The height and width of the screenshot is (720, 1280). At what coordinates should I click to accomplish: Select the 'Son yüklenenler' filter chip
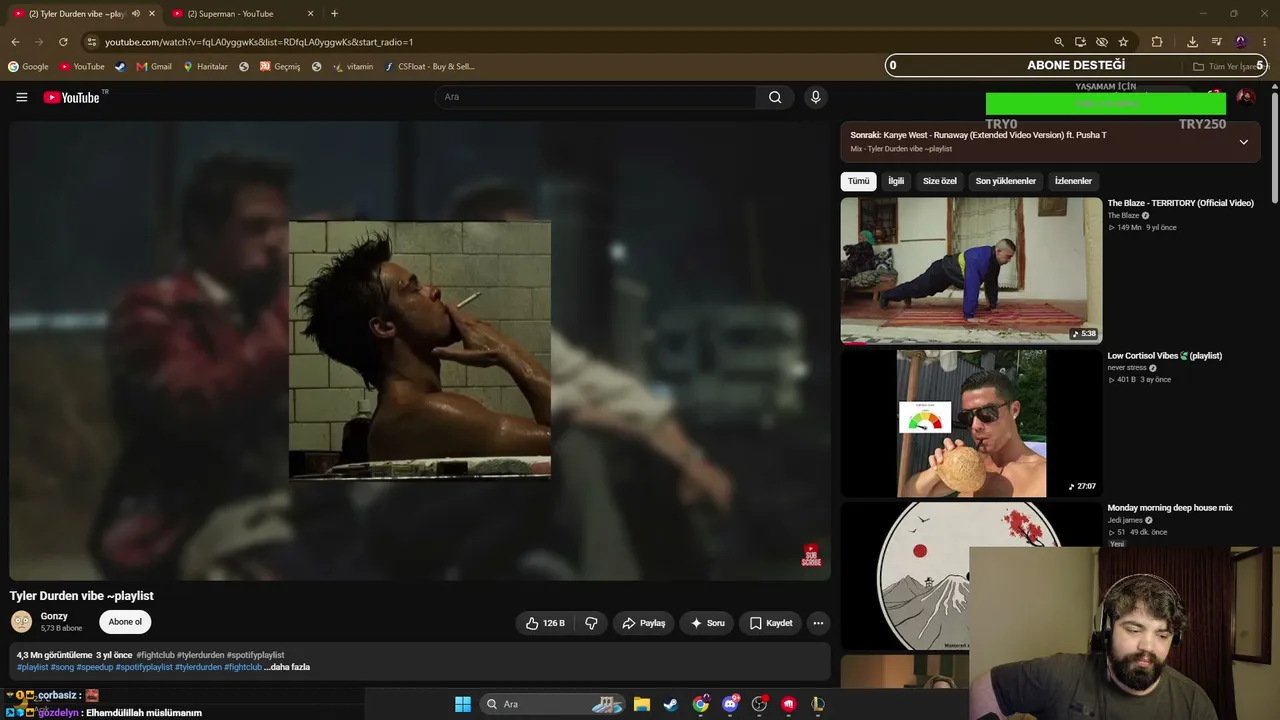click(1006, 181)
